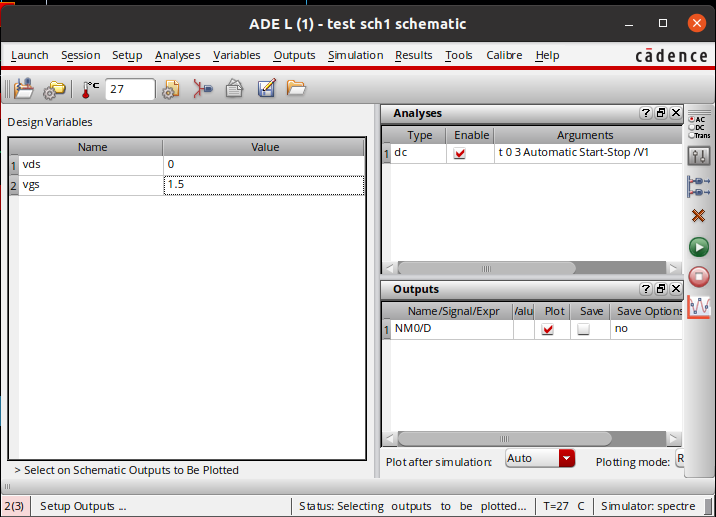
Task: Run the simulation with green play button
Action: click(x=699, y=248)
